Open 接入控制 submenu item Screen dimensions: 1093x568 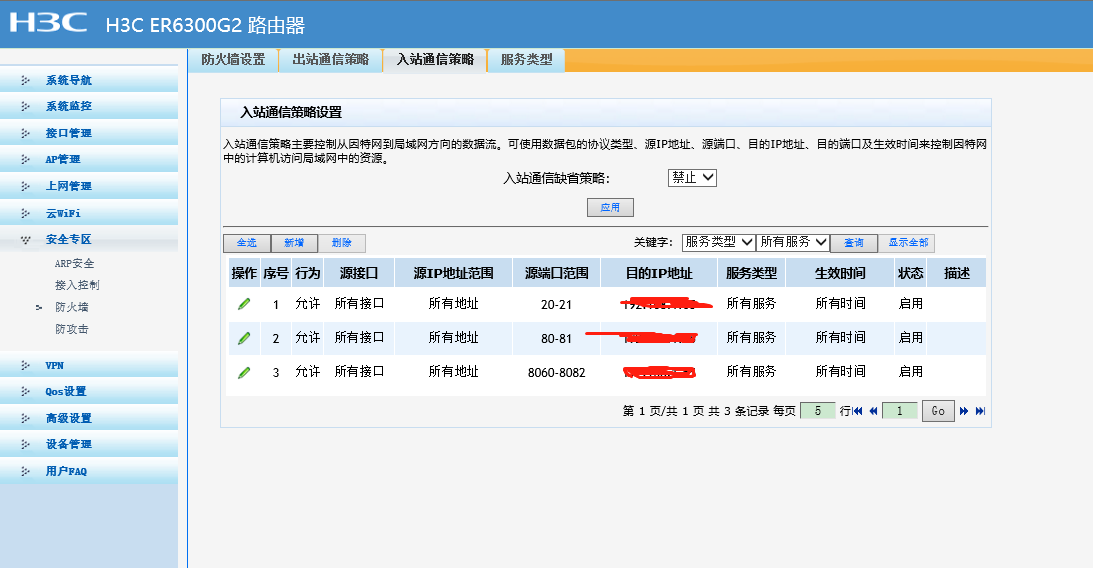point(77,285)
